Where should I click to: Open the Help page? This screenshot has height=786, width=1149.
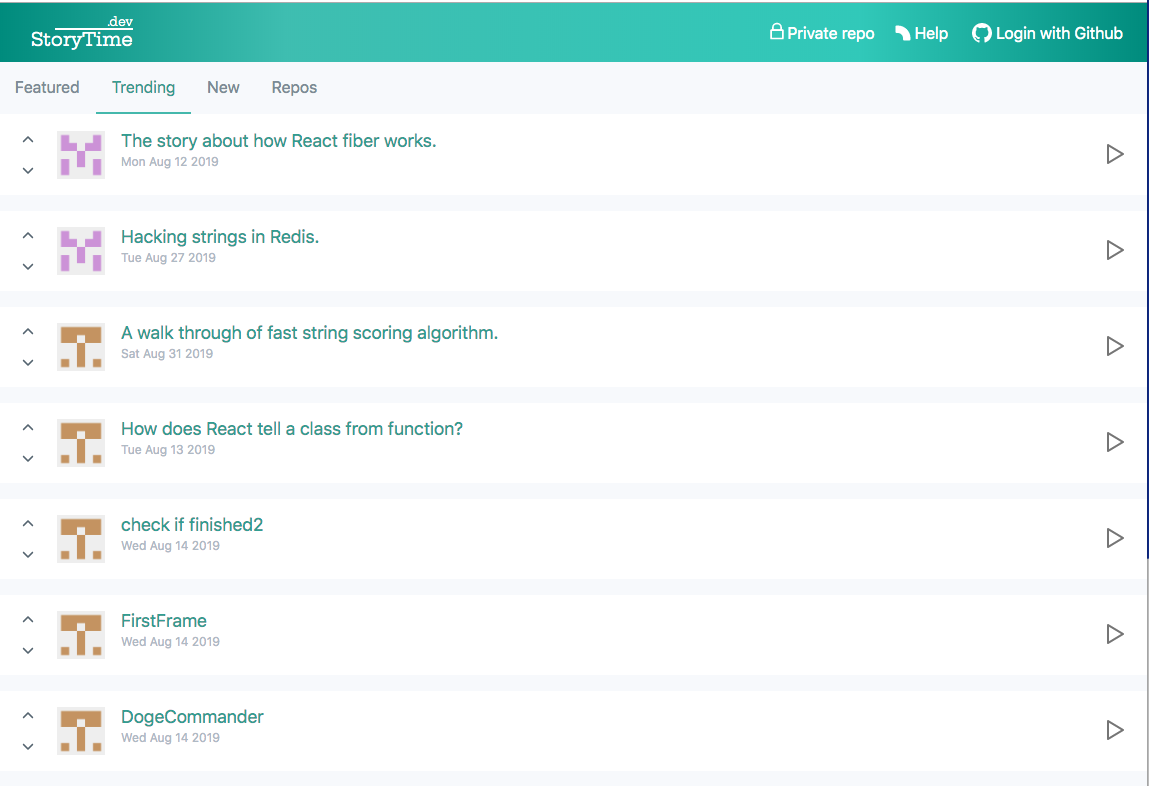[921, 33]
